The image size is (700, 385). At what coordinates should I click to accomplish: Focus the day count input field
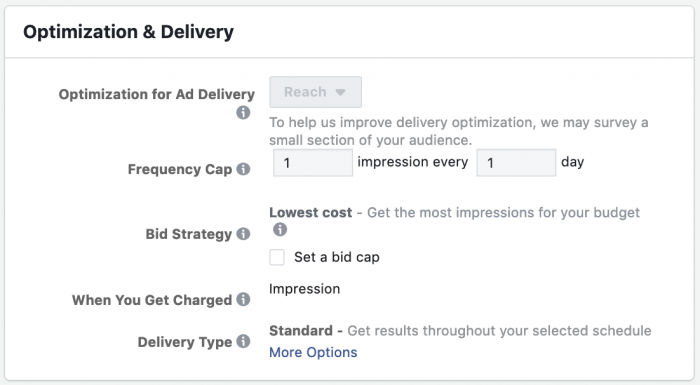coord(516,163)
